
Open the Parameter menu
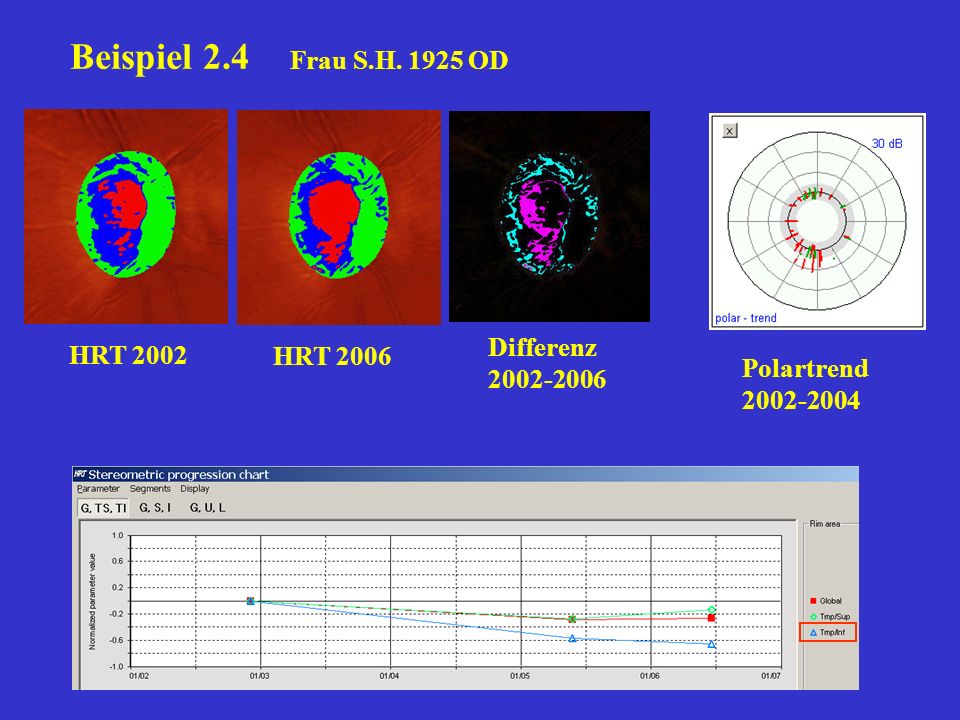[98, 489]
